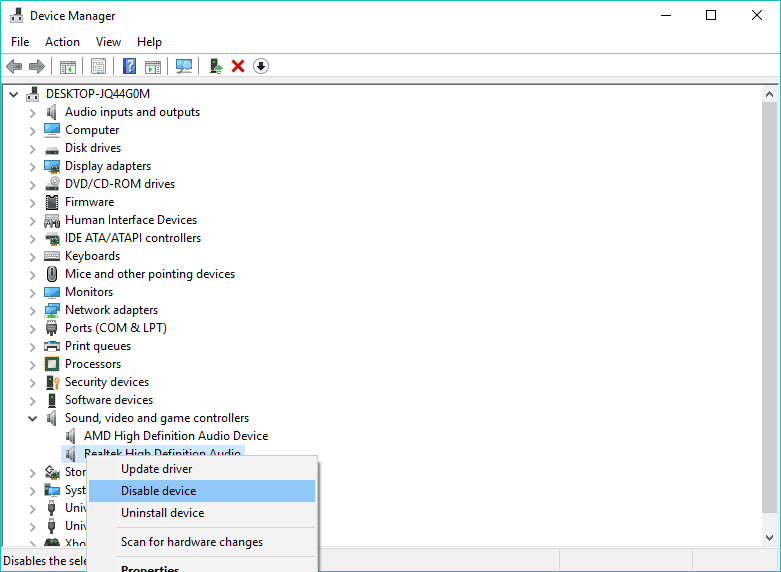Expand the Display adapters node
Viewport: 781px width, 572px height.
32,166
